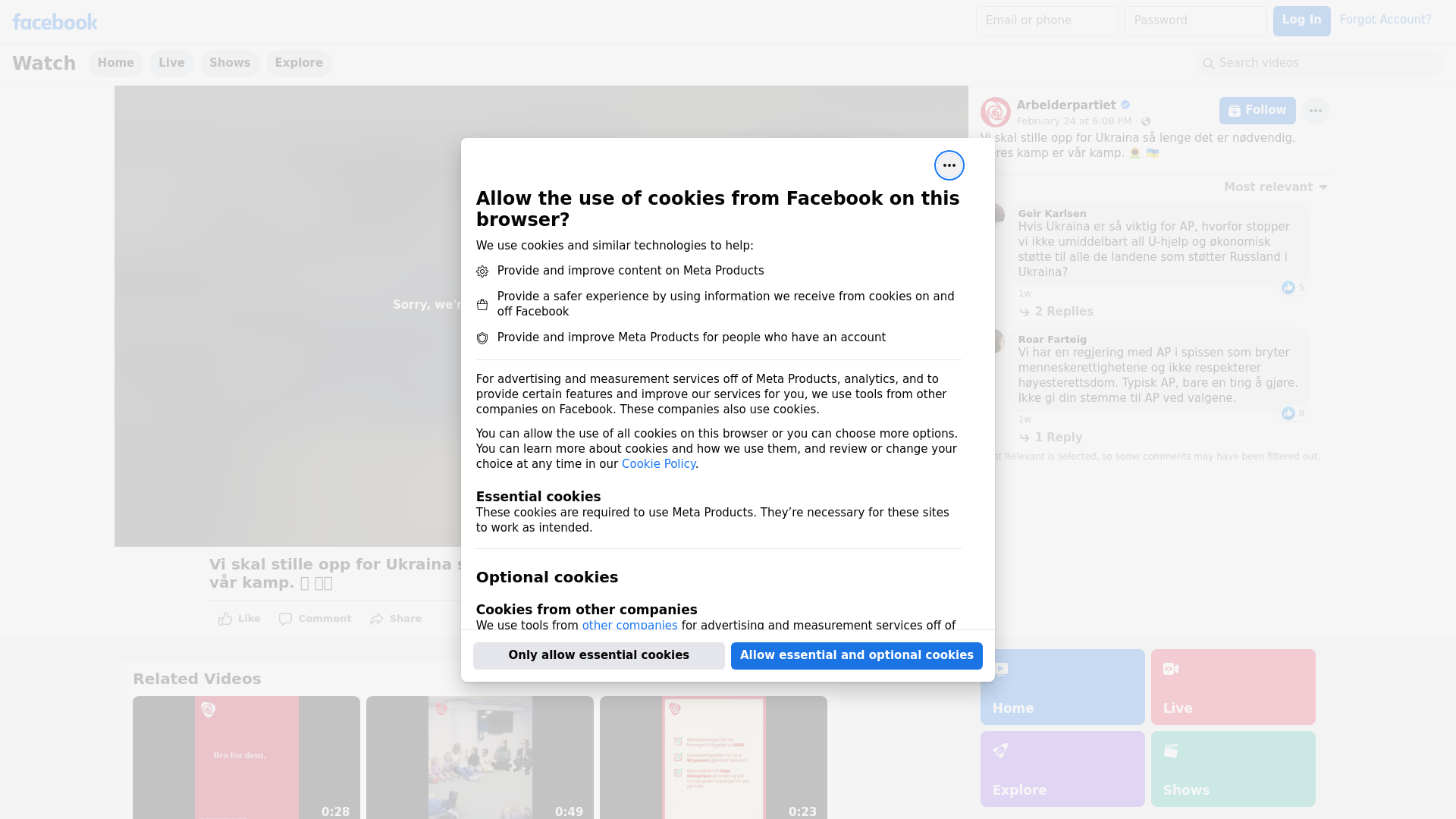Expand 1 Reply under Roar Farteig
This screenshot has height=819, width=1456.
click(x=1050, y=438)
